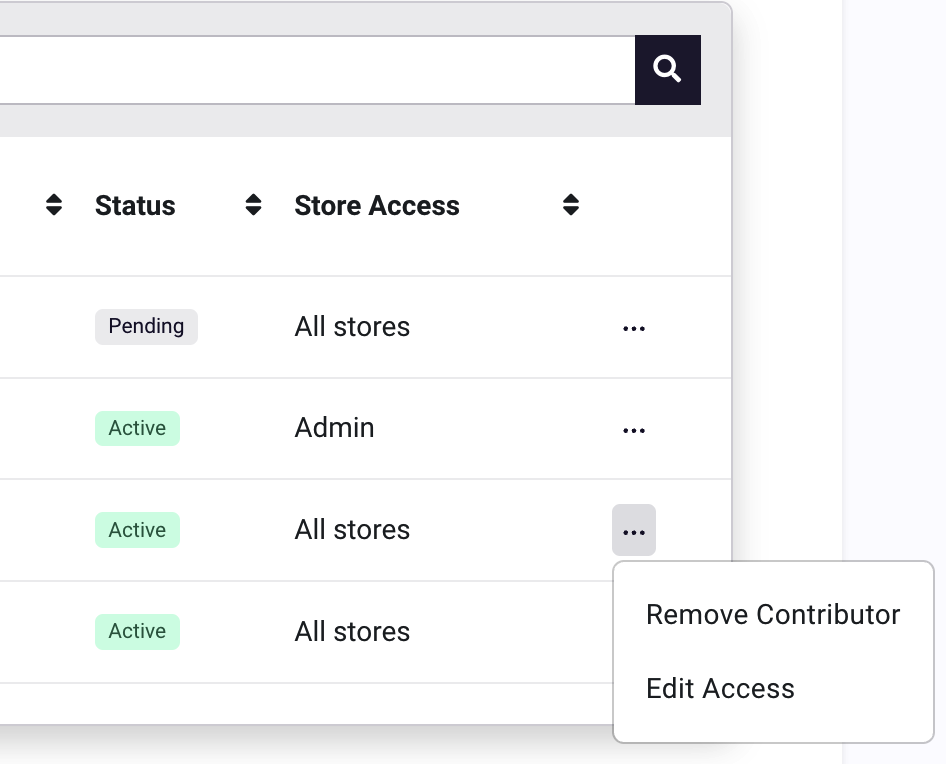Choose Edit Access menu entry

click(x=720, y=688)
